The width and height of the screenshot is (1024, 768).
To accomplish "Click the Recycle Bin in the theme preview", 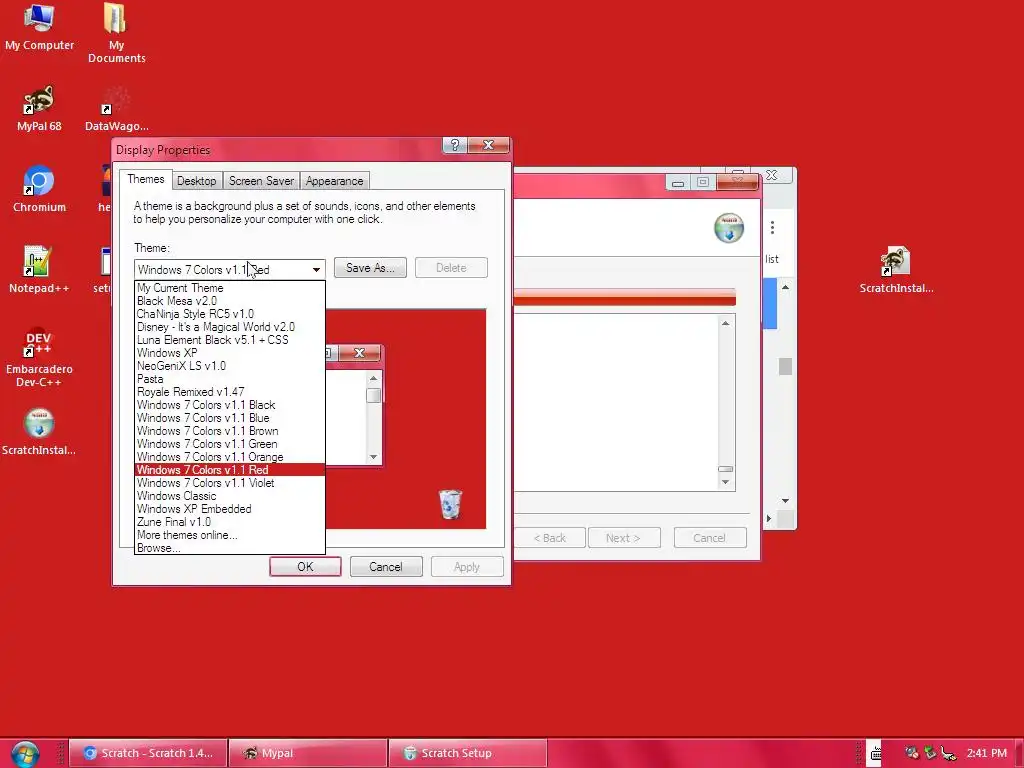I will (450, 504).
